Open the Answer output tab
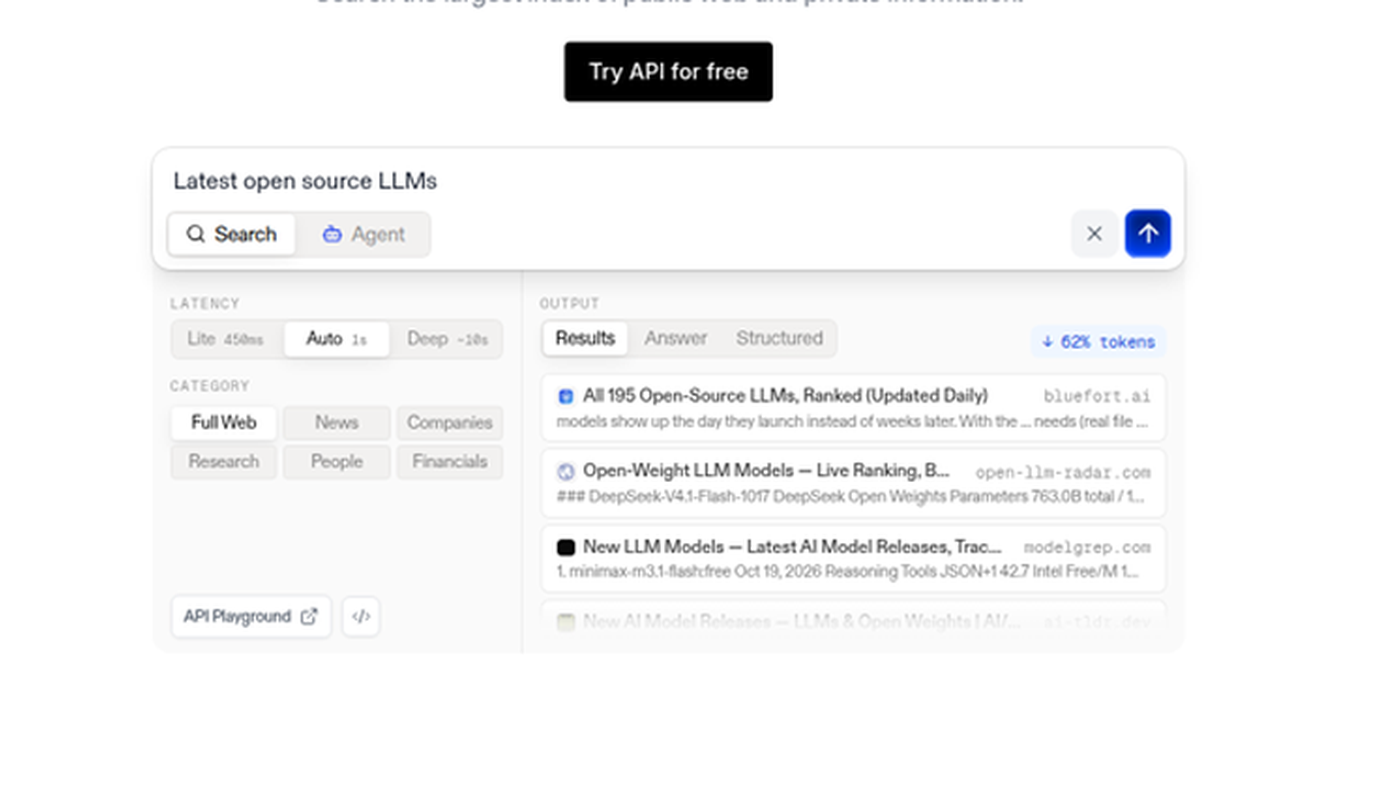This screenshot has height=787, width=1400. point(676,339)
